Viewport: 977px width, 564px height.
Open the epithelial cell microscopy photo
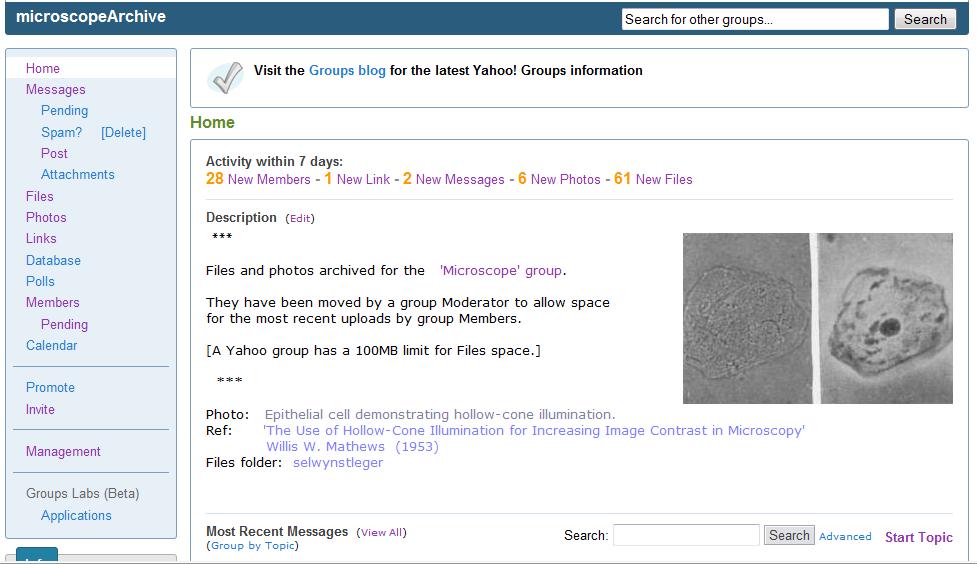pyautogui.click(x=775, y=318)
